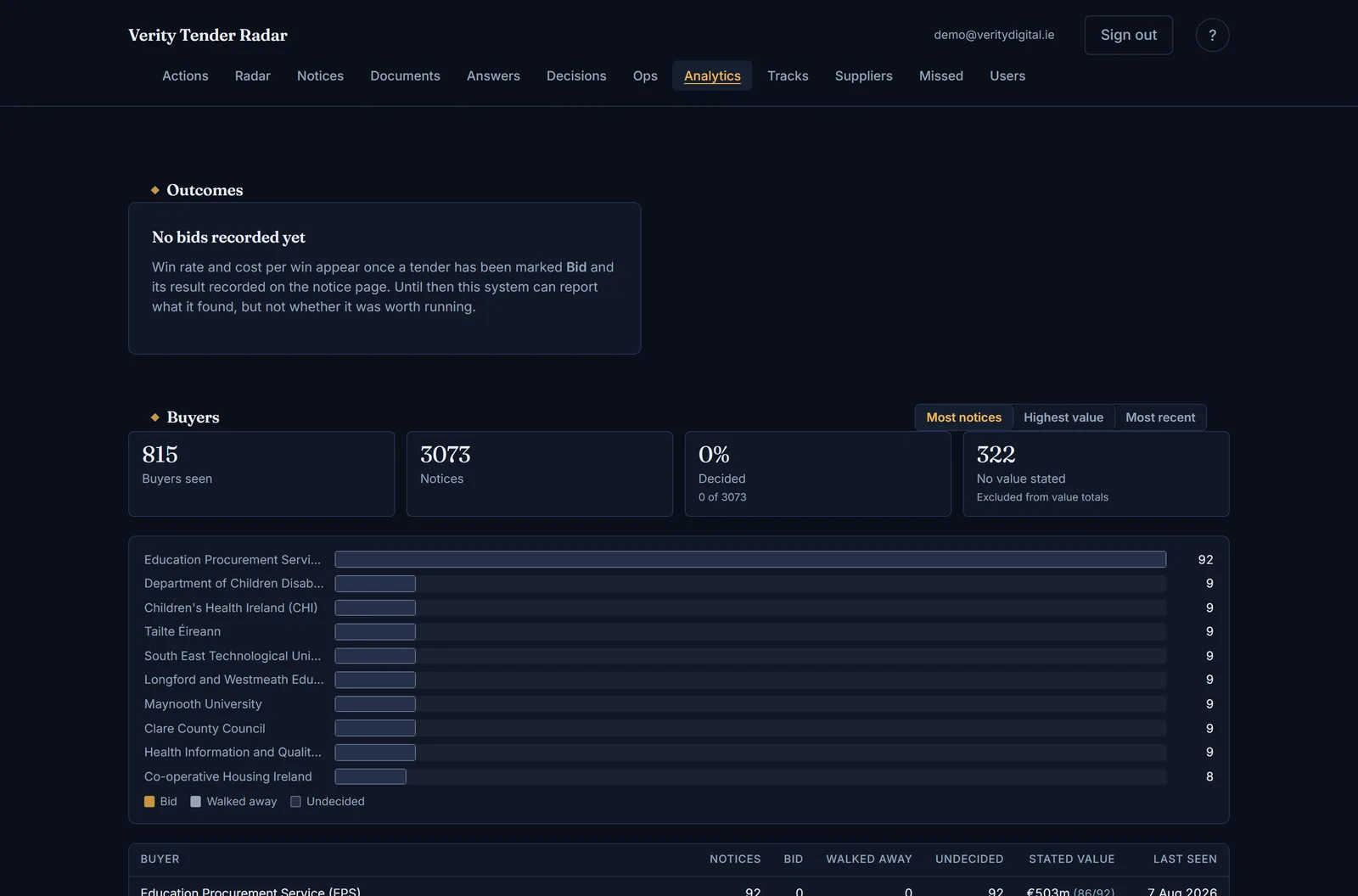
Task: Click the Bid legend color swatch
Action: click(x=149, y=802)
